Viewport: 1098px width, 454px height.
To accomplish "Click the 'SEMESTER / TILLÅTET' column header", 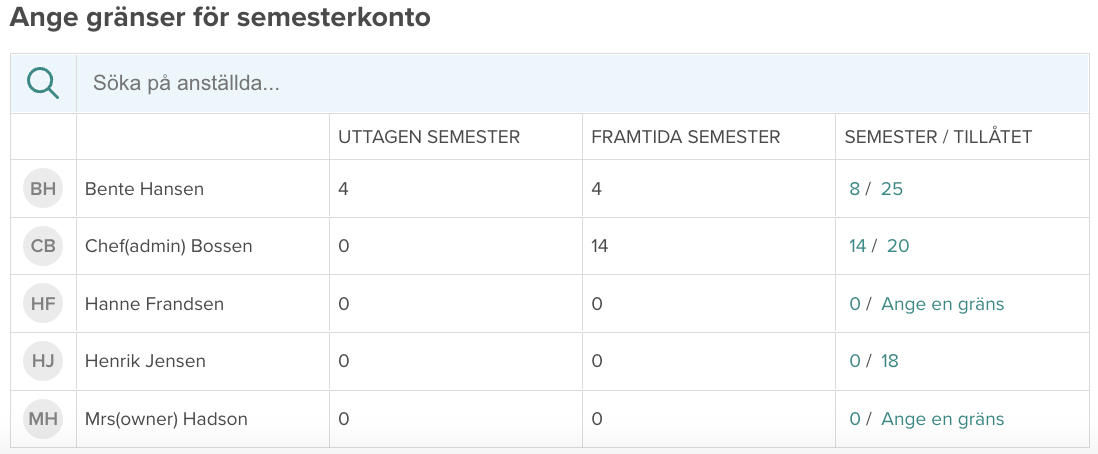I will click(938, 137).
